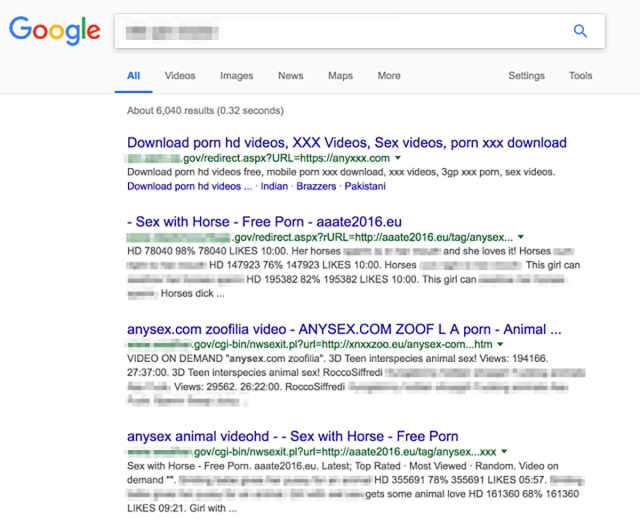The image size is (640, 530).
Task: Switch to the Maps tab
Action: [340, 76]
